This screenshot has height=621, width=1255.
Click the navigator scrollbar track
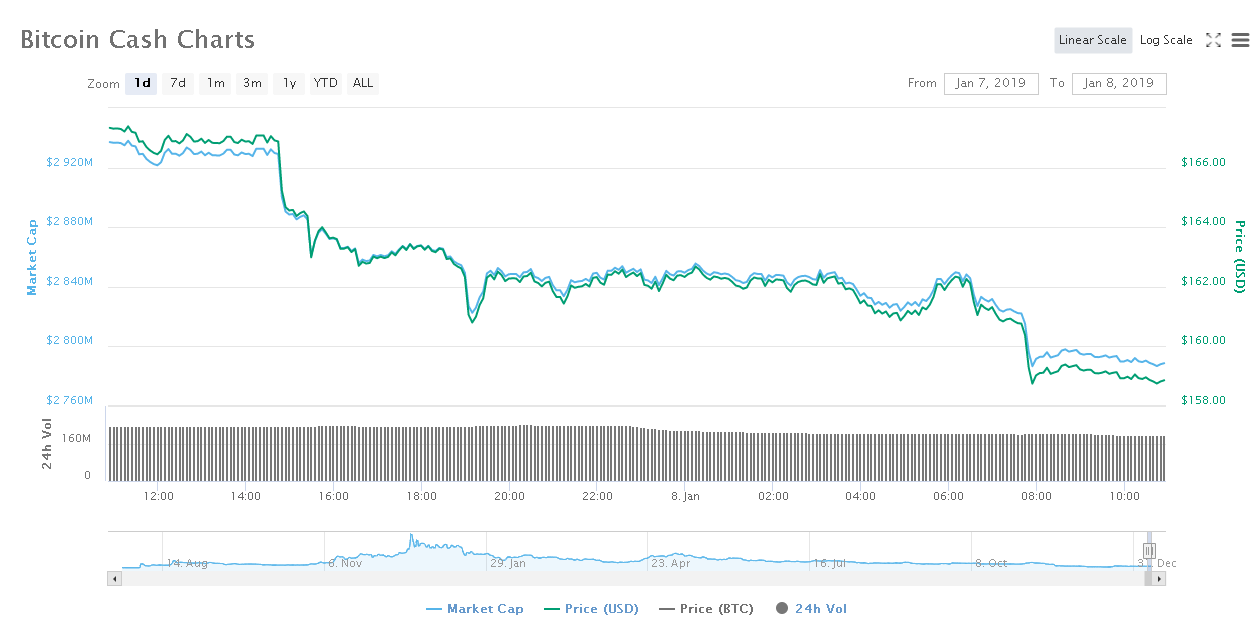point(600,578)
